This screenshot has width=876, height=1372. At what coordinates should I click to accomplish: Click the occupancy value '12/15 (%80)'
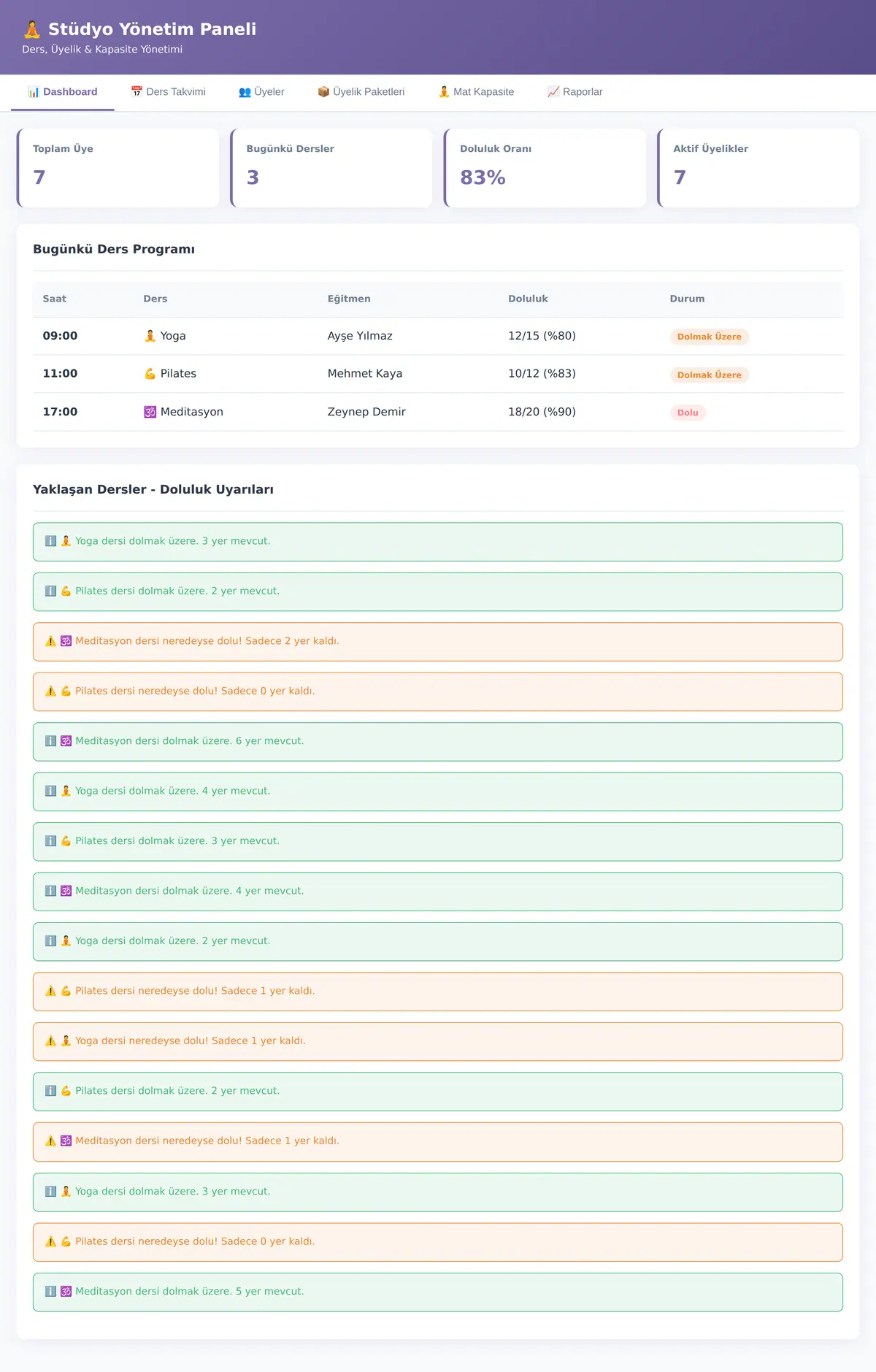pyautogui.click(x=542, y=336)
